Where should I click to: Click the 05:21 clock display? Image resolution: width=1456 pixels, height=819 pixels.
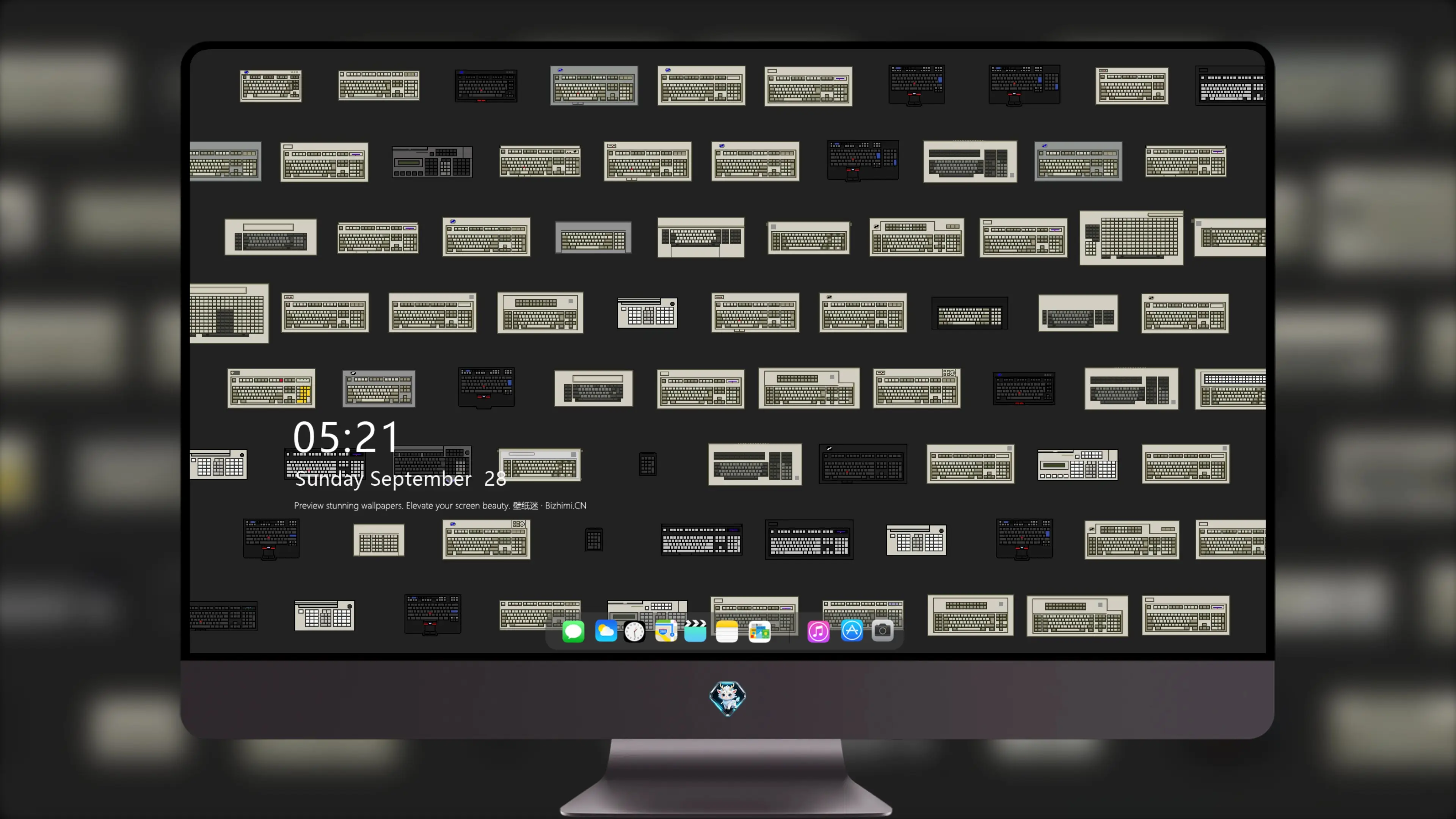(x=346, y=437)
